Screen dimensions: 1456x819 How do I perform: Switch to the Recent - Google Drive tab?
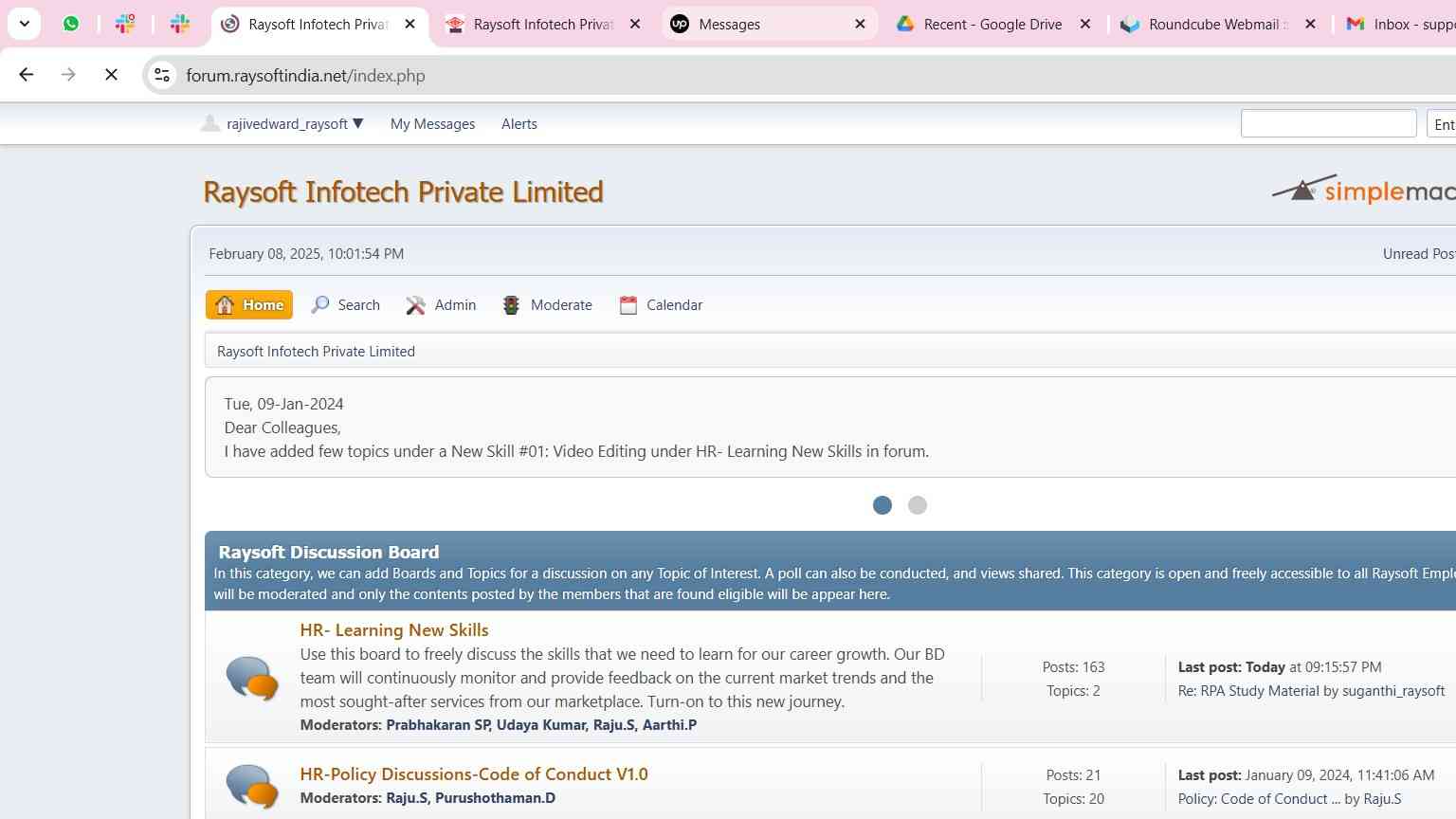coord(993,24)
